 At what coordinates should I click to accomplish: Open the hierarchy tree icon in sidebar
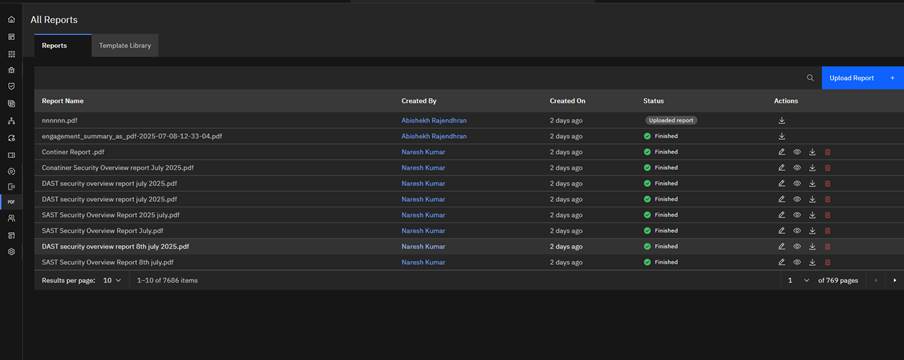tap(12, 121)
